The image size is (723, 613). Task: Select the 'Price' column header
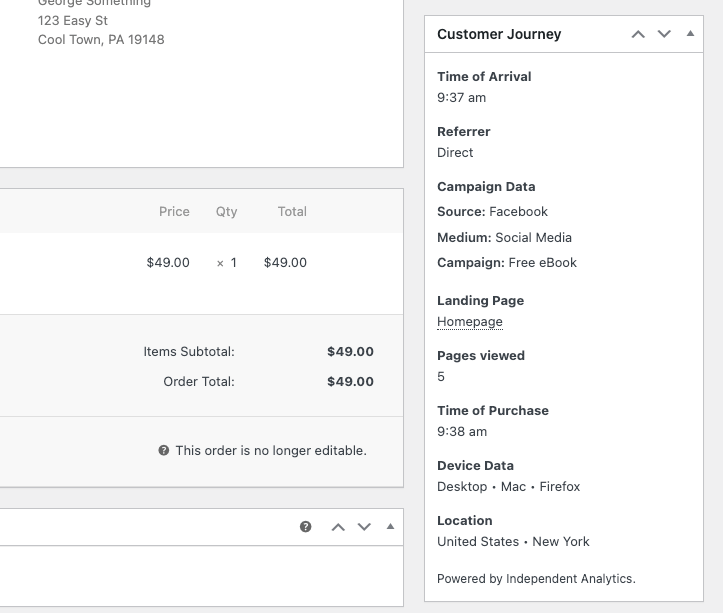click(x=174, y=212)
